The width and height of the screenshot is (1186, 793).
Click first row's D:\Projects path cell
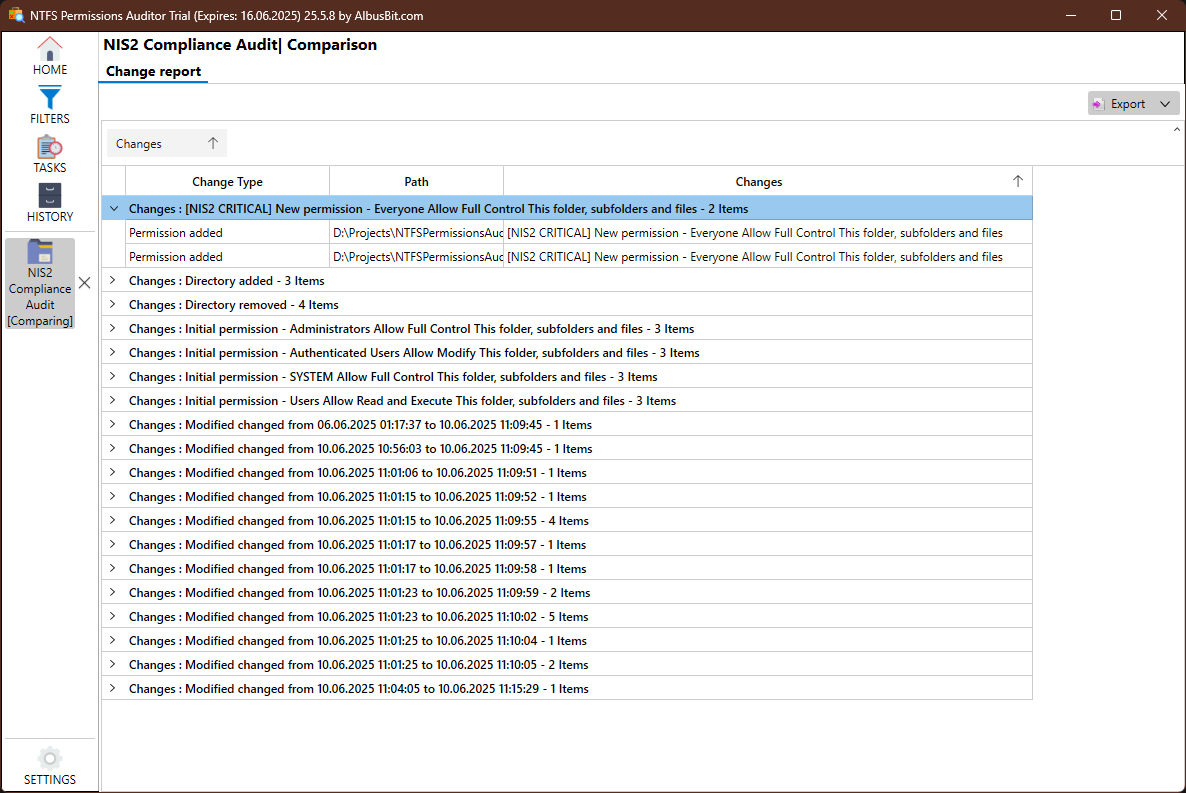pos(417,233)
